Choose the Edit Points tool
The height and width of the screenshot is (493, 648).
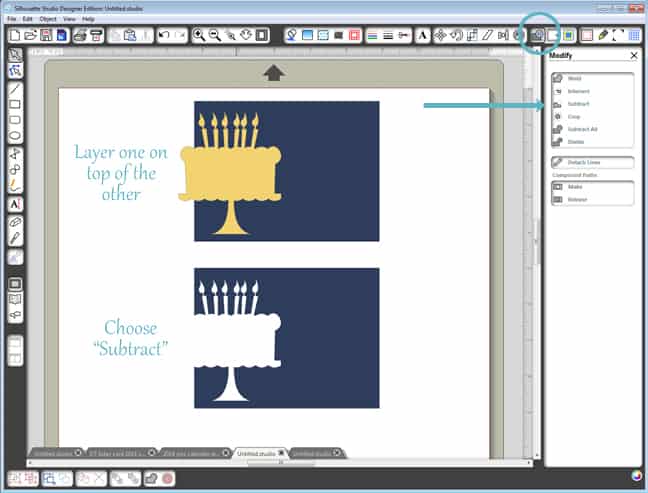tap(15, 71)
